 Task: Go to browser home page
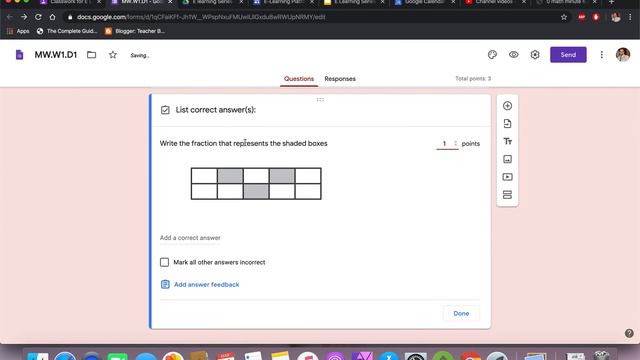[52, 17]
